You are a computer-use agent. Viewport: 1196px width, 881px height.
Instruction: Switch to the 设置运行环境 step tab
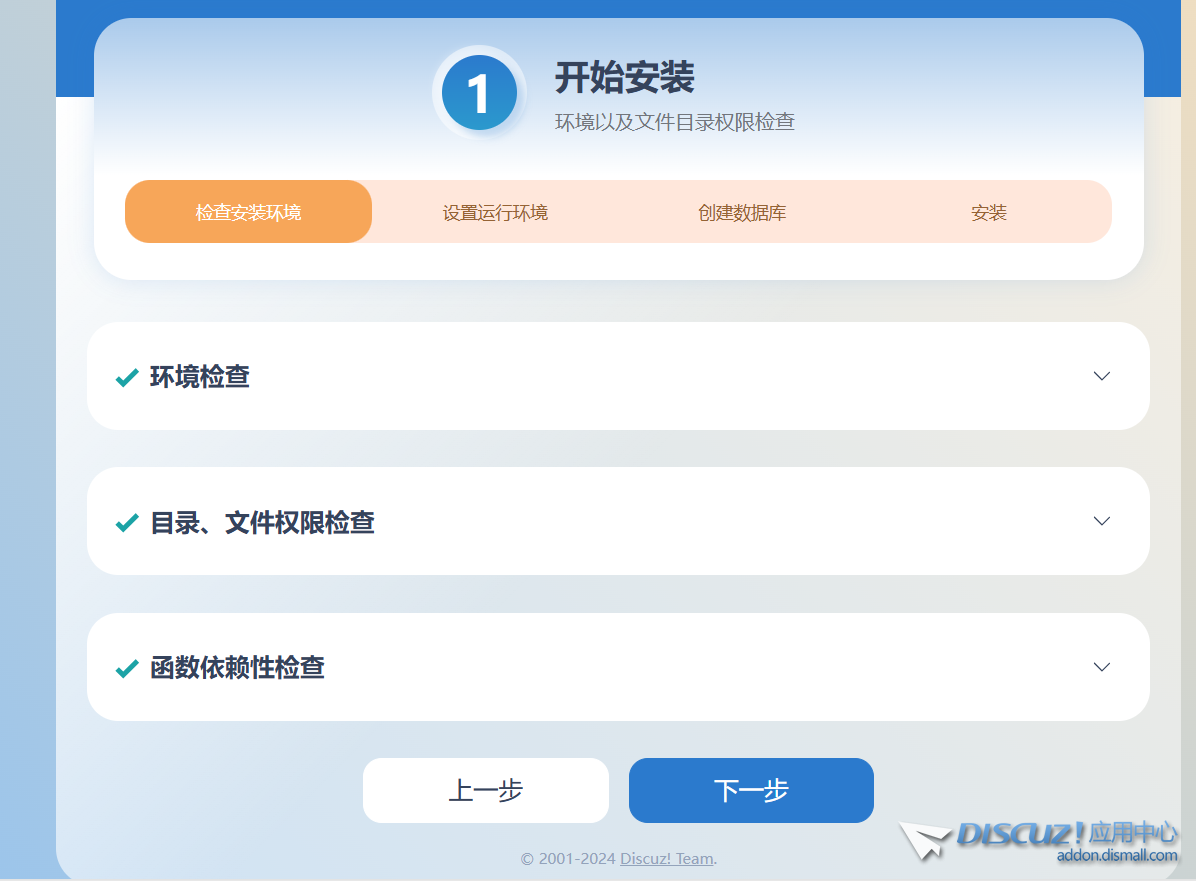point(495,212)
